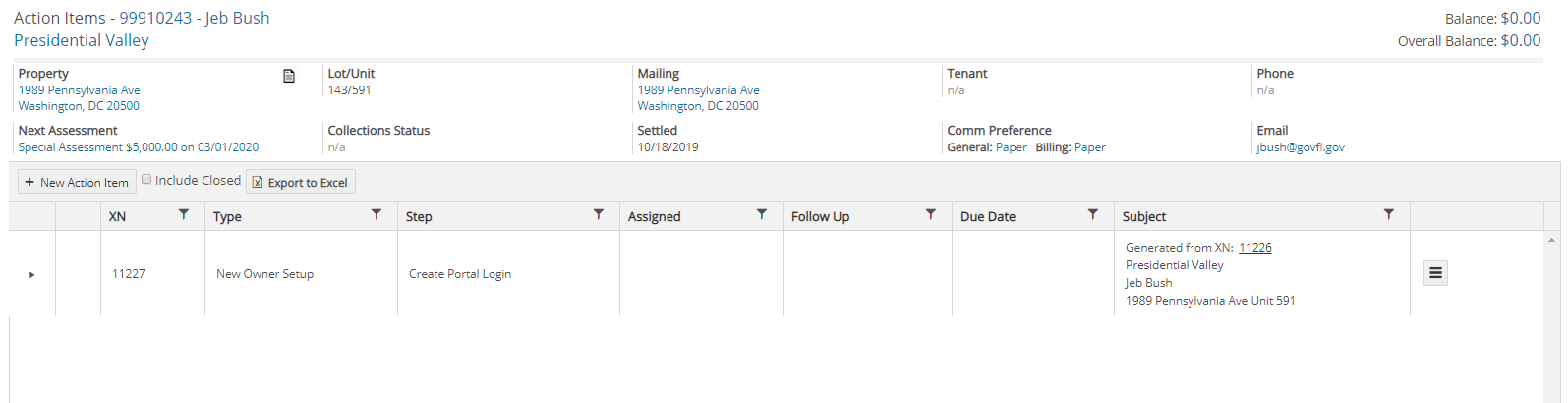Image resolution: width=1568 pixels, height=403 pixels.
Task: Open the XN column filter icon
Action: point(184,214)
